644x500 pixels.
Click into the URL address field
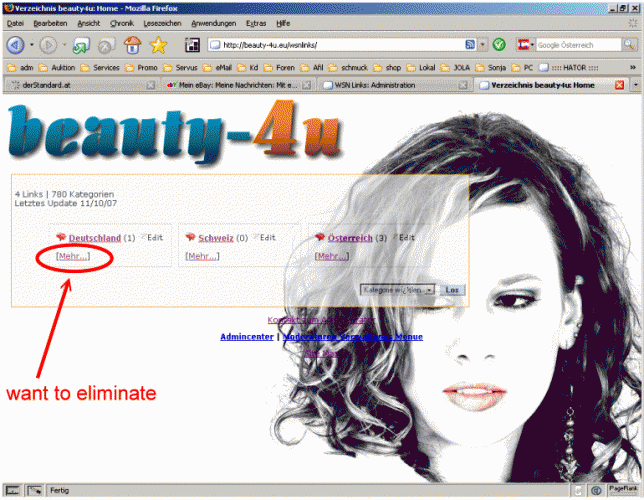[x=330, y=45]
